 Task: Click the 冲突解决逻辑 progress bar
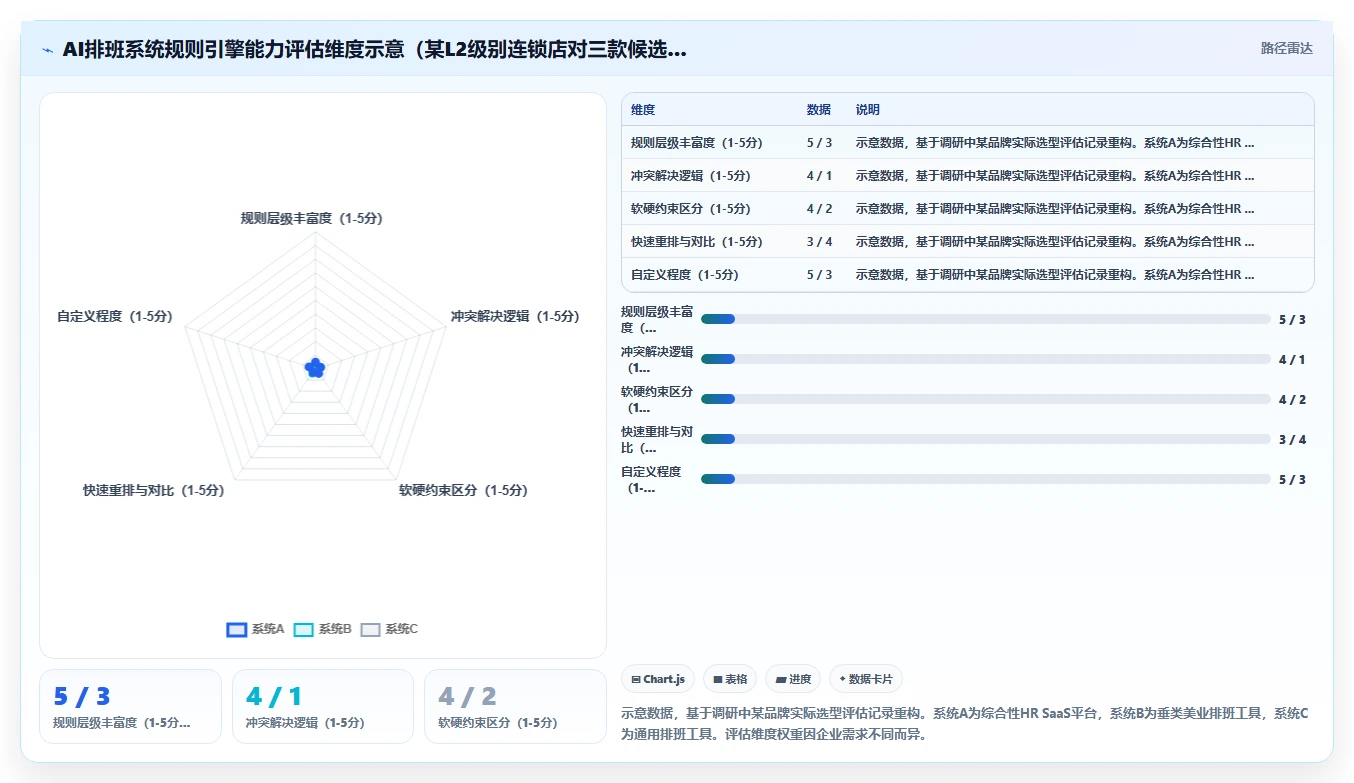(x=986, y=359)
